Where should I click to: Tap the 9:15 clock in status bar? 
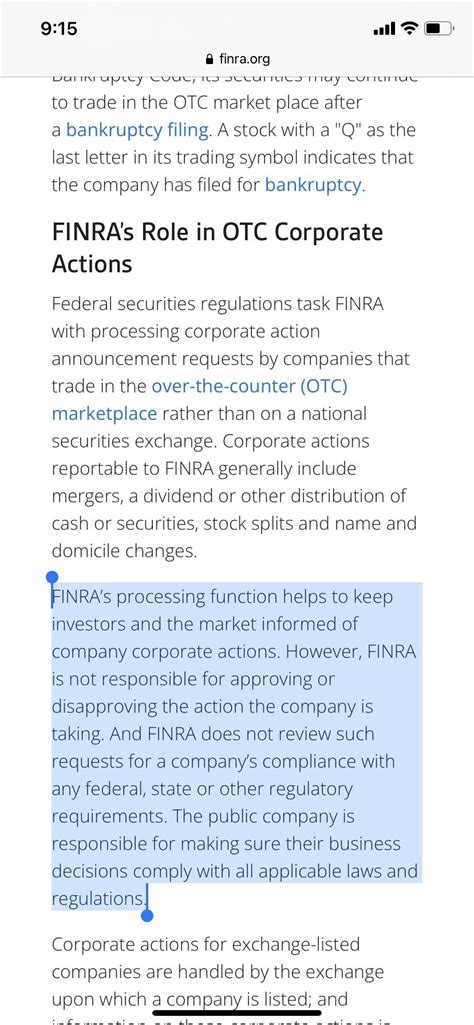(59, 28)
